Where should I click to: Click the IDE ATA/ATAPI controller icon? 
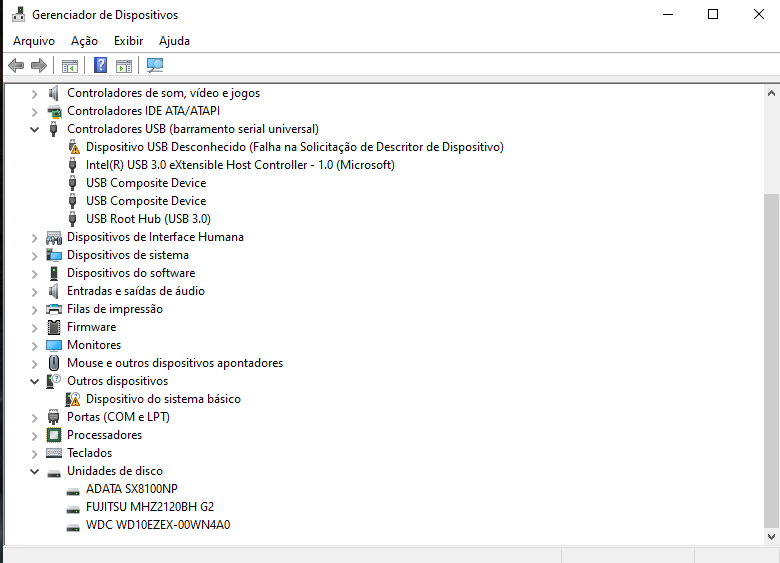(x=54, y=111)
